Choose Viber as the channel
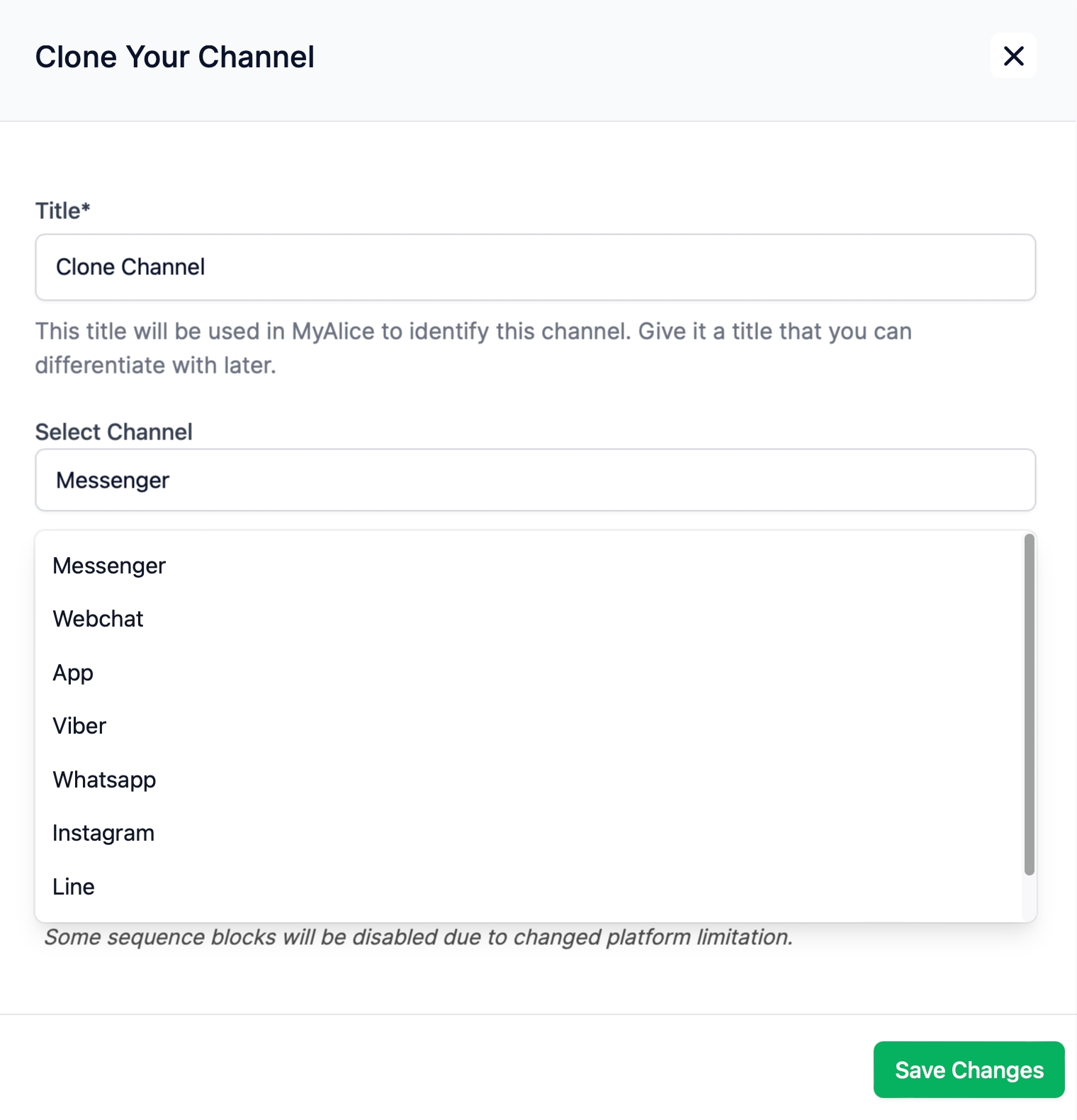1077x1120 pixels. (529, 726)
